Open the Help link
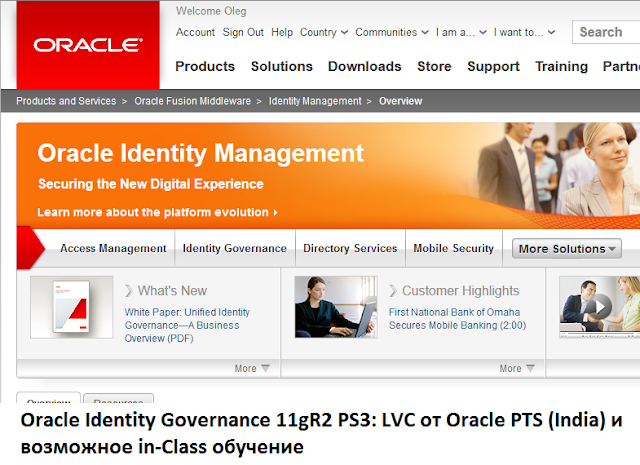Screen dimensions: 640x465 tap(282, 32)
